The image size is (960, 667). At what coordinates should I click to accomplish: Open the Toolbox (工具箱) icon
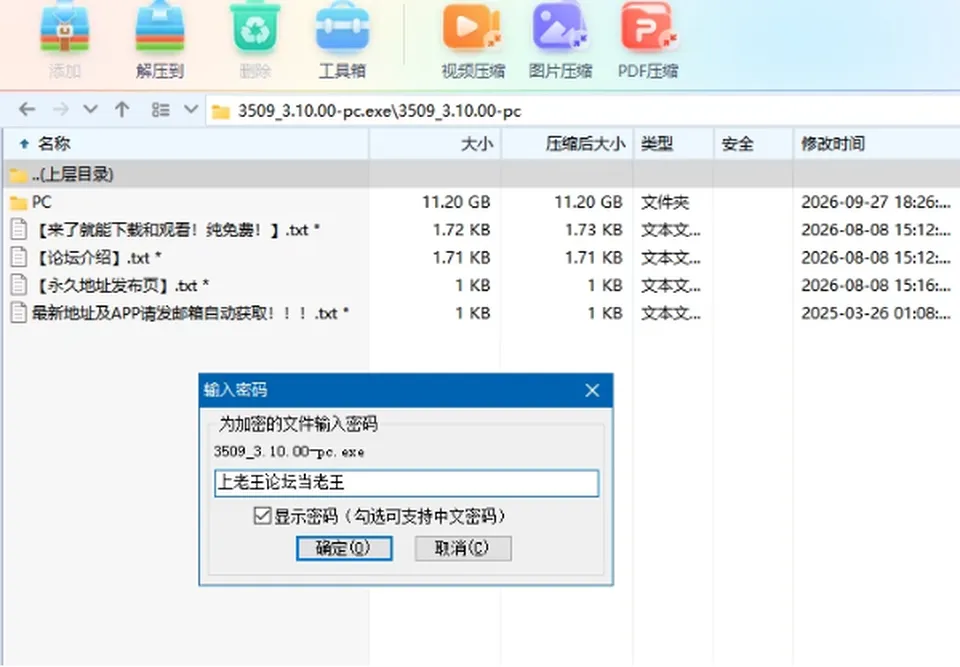(342, 28)
